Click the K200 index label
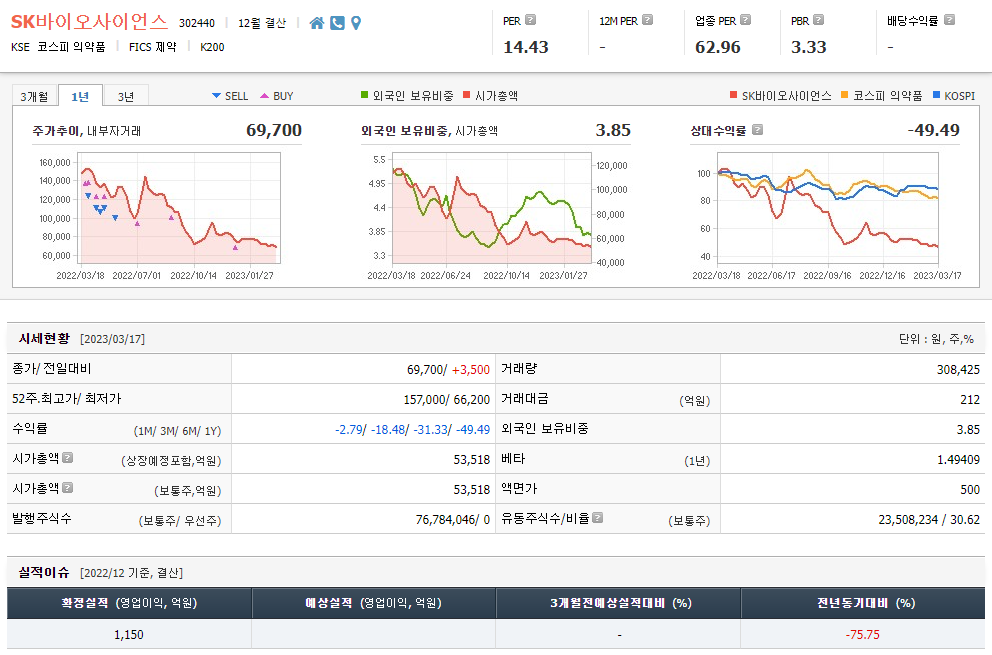 [x=212, y=47]
